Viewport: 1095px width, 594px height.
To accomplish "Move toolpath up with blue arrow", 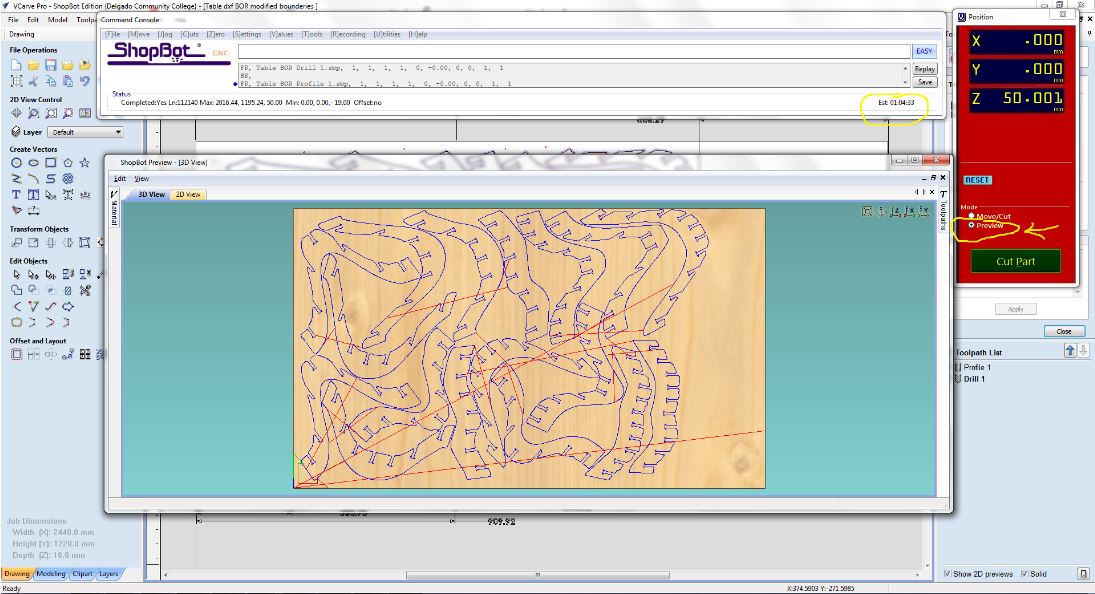I will pyautogui.click(x=1070, y=351).
